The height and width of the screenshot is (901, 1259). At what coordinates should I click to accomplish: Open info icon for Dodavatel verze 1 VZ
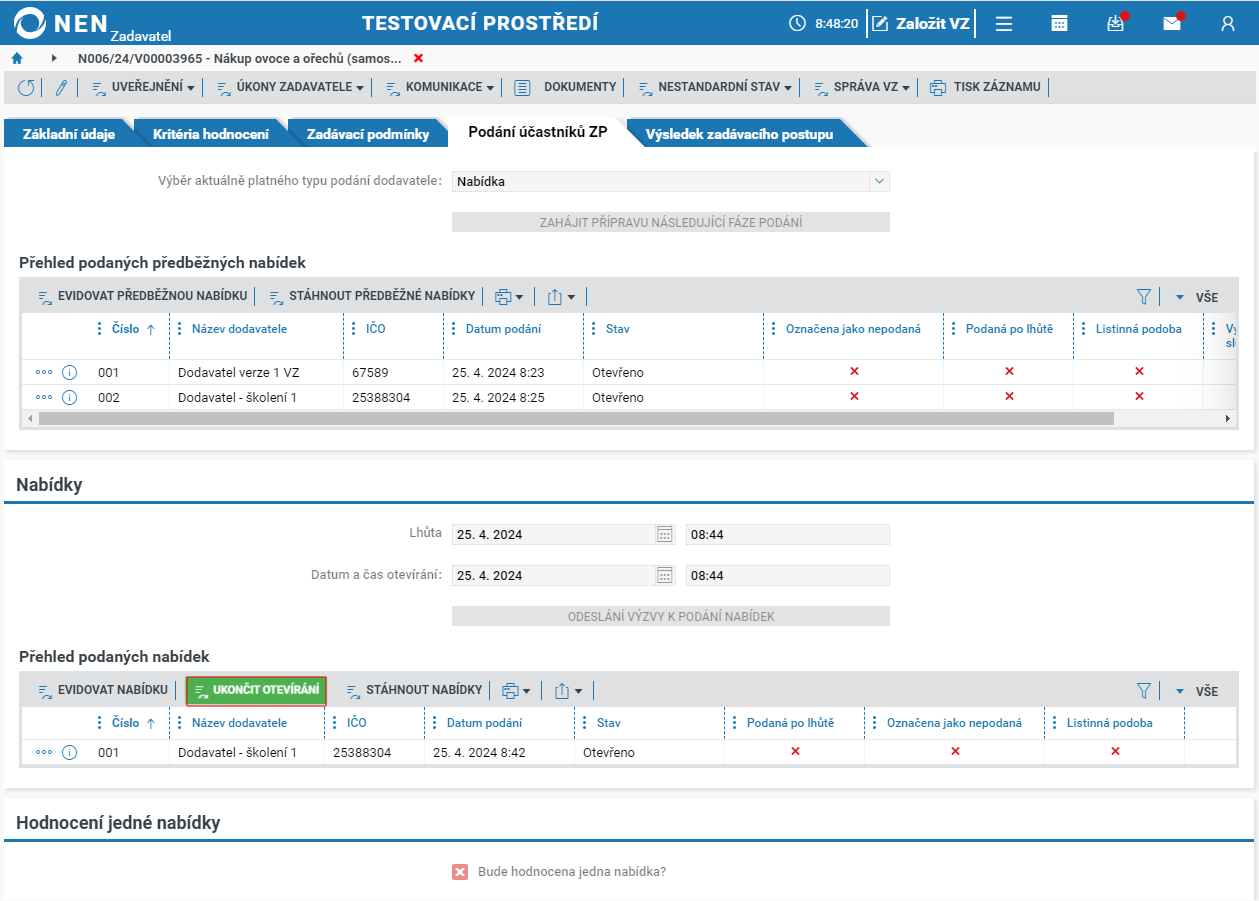[x=70, y=372]
